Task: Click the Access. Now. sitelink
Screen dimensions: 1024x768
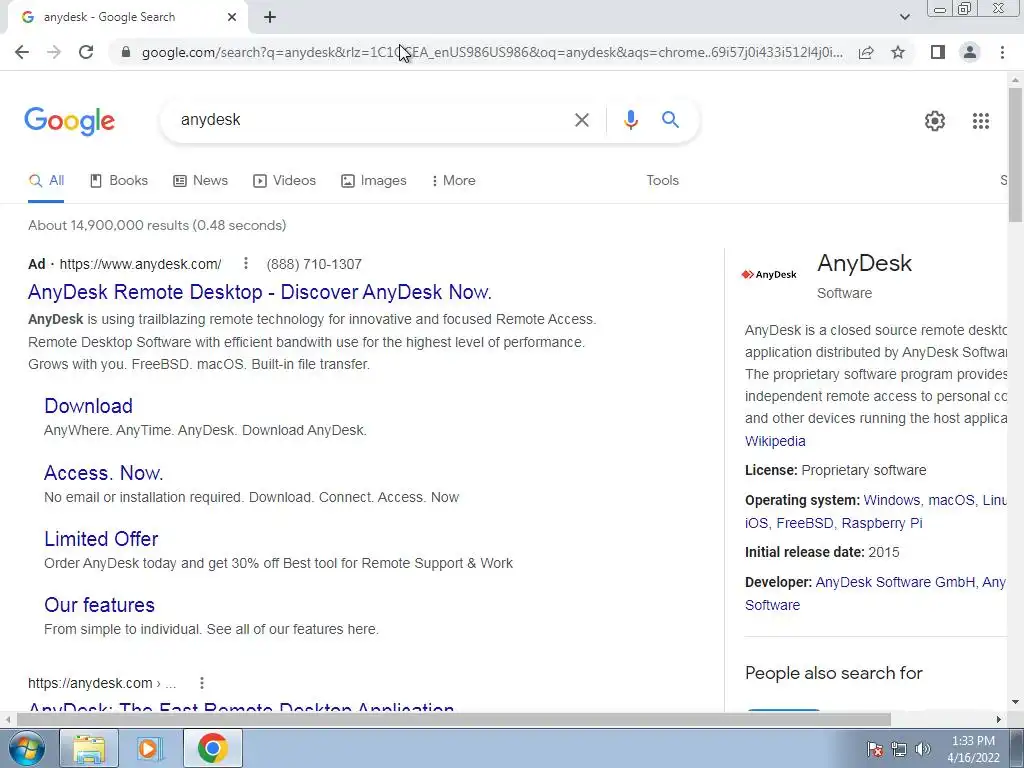Action: (103, 473)
